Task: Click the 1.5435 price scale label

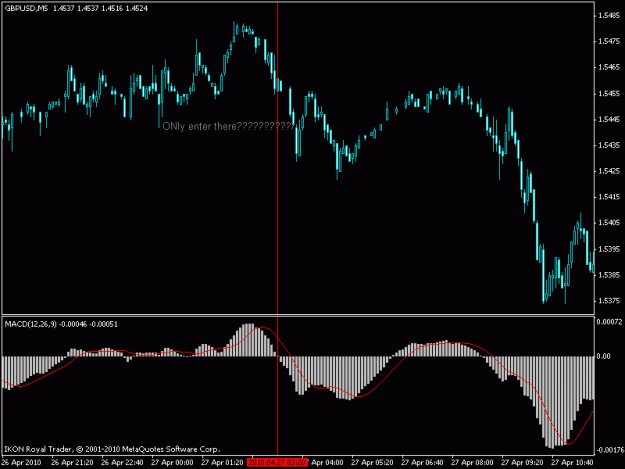Action: [609, 145]
